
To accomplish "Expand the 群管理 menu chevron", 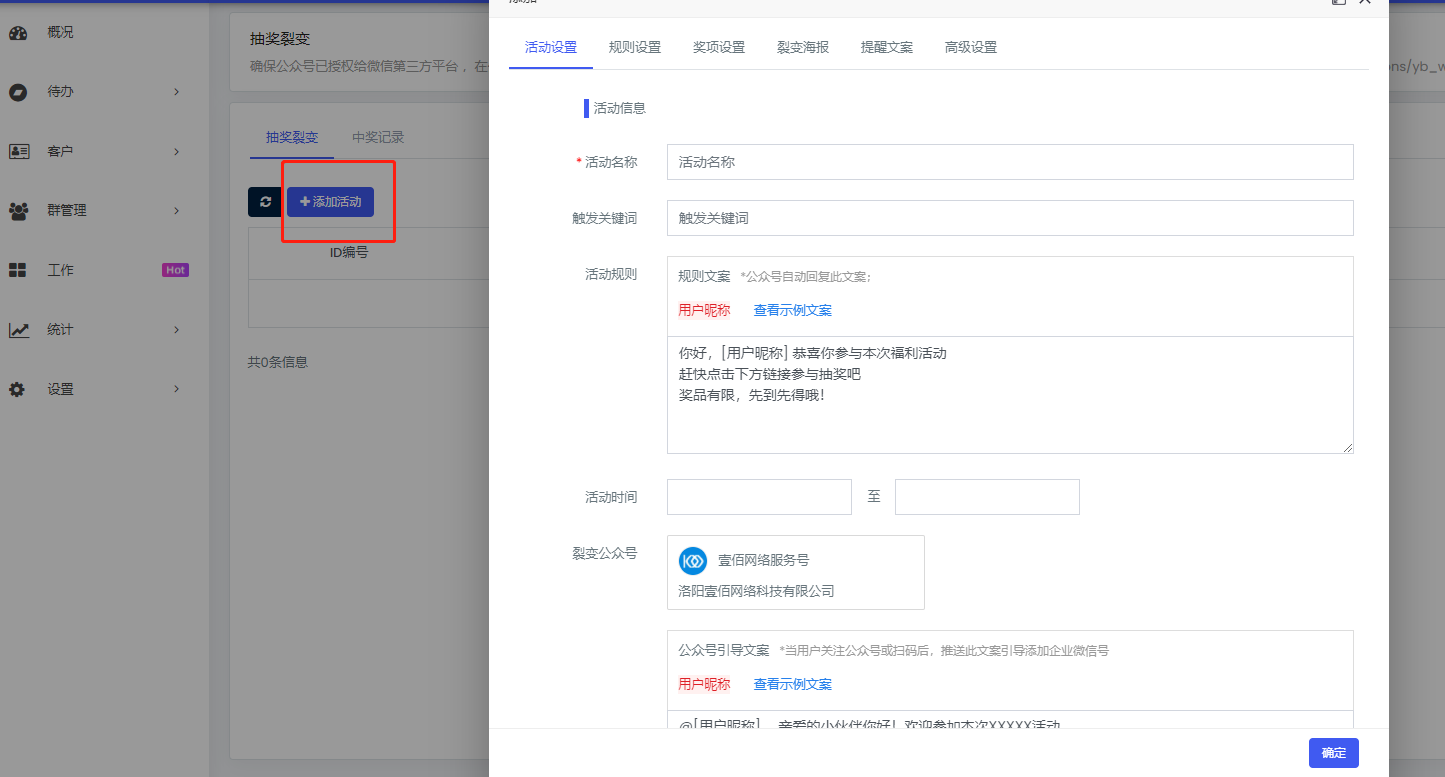I will tap(177, 211).
